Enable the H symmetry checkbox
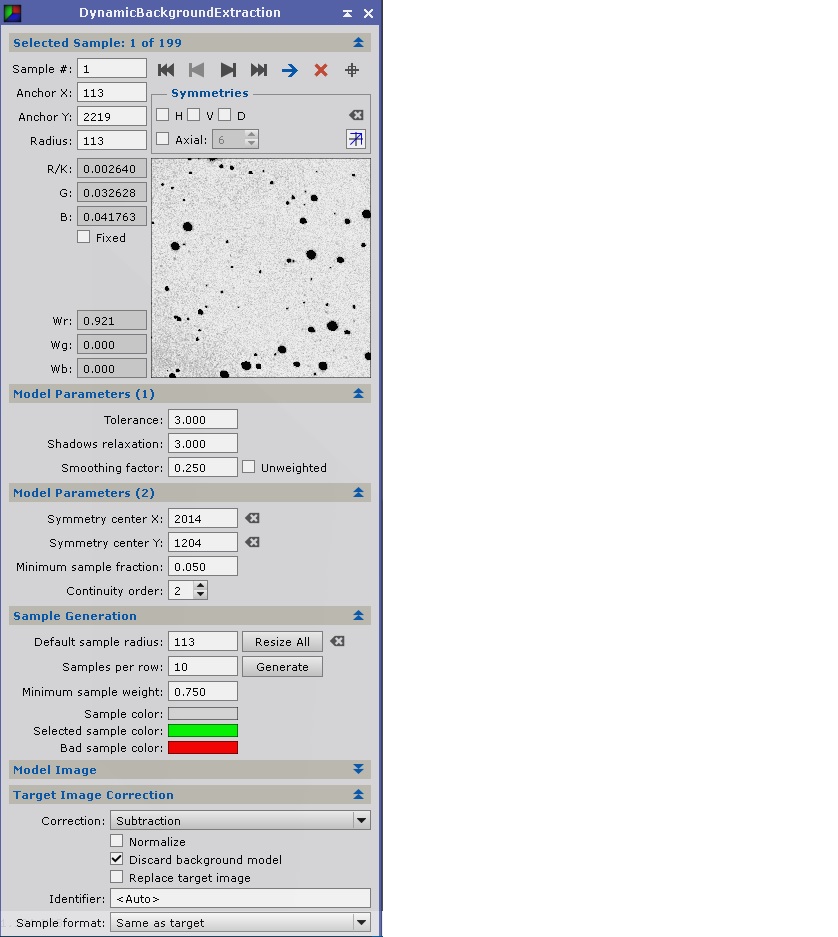 click(x=163, y=115)
